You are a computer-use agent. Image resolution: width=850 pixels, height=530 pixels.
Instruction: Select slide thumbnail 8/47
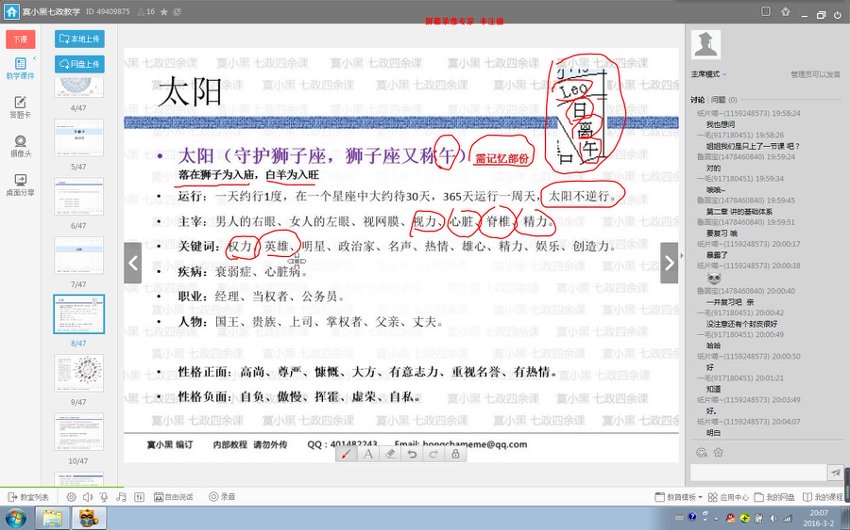[x=79, y=314]
